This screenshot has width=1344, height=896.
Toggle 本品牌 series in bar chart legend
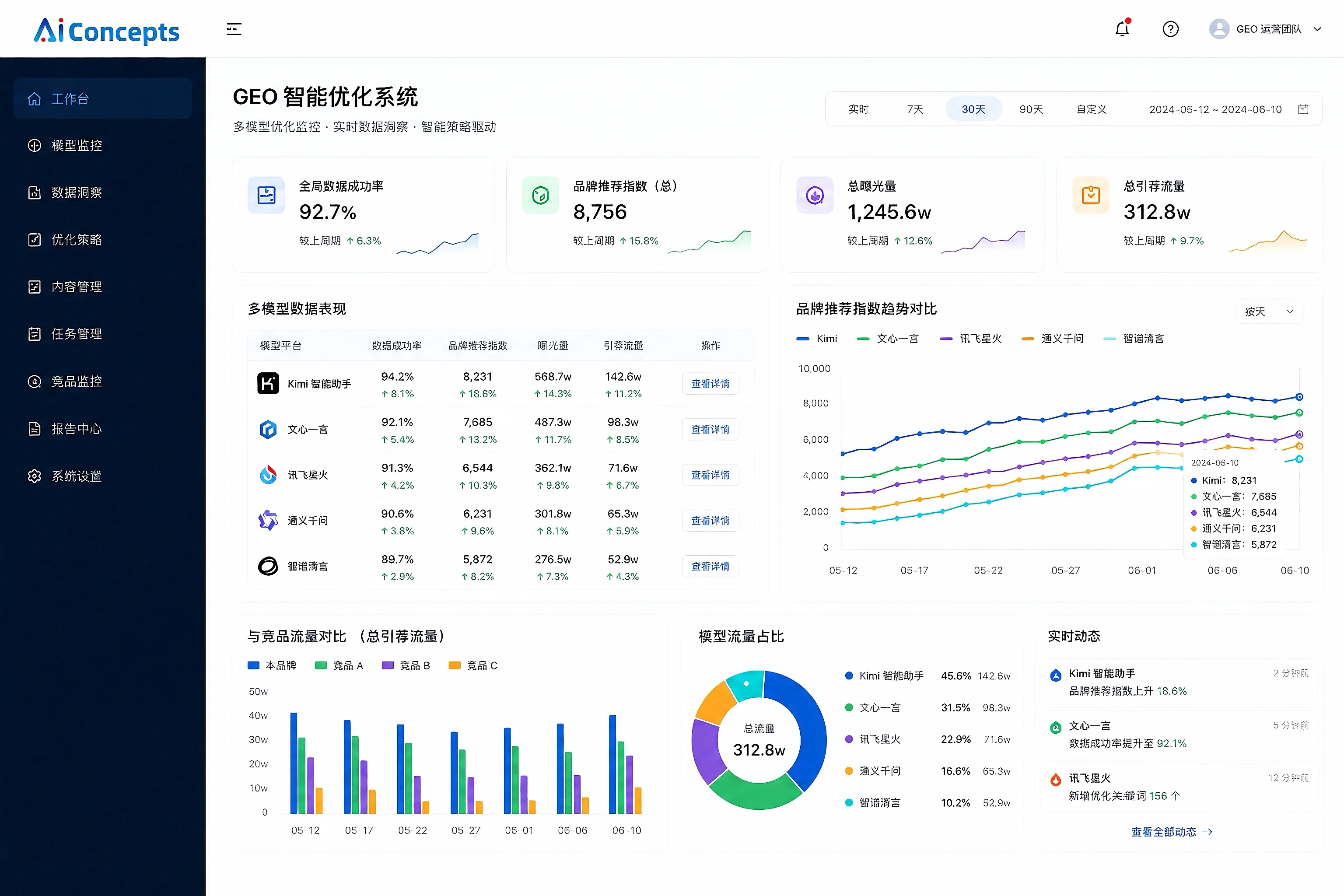point(272,665)
